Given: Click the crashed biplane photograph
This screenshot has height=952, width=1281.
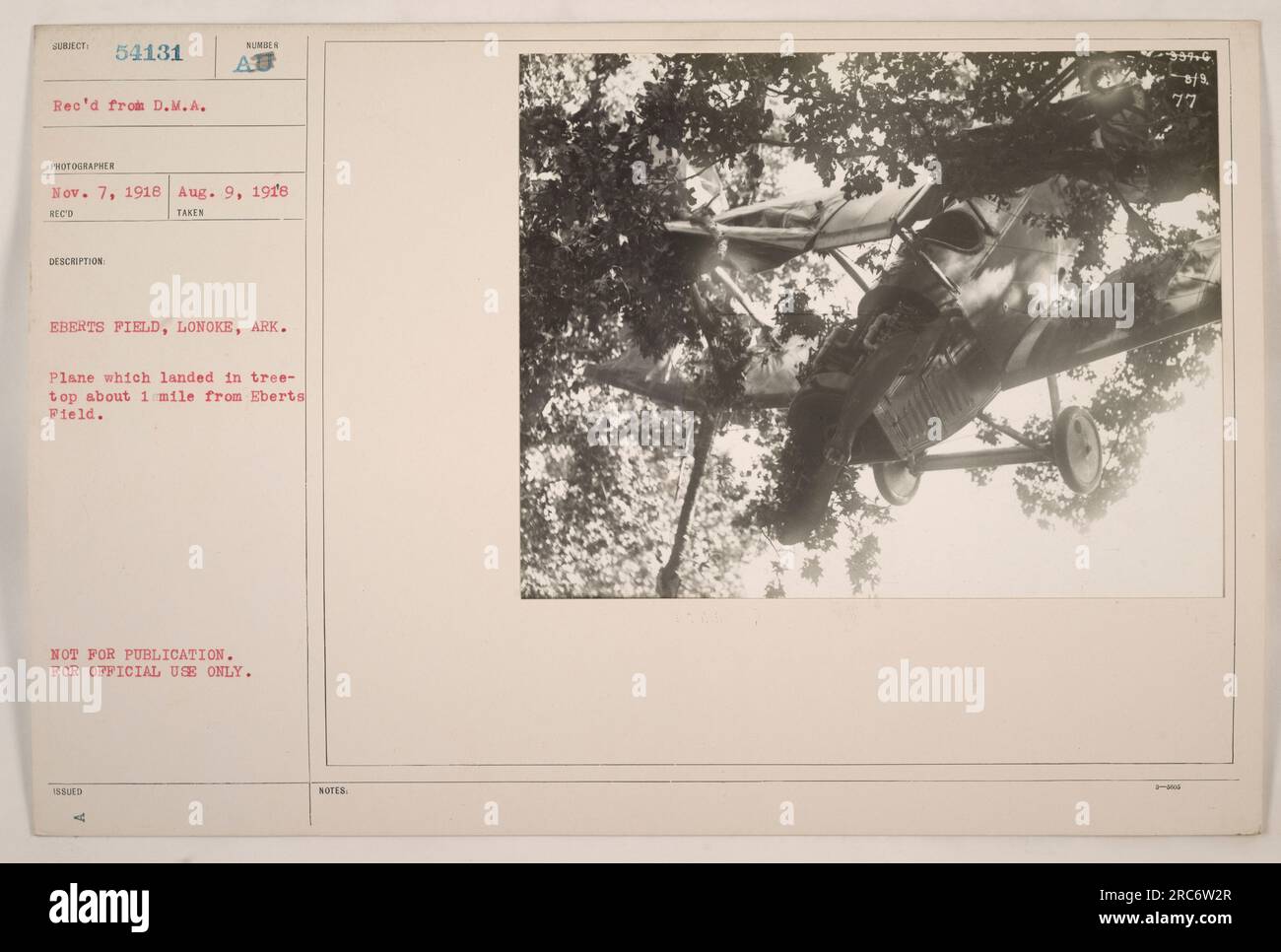Looking at the screenshot, I should coord(871,325).
